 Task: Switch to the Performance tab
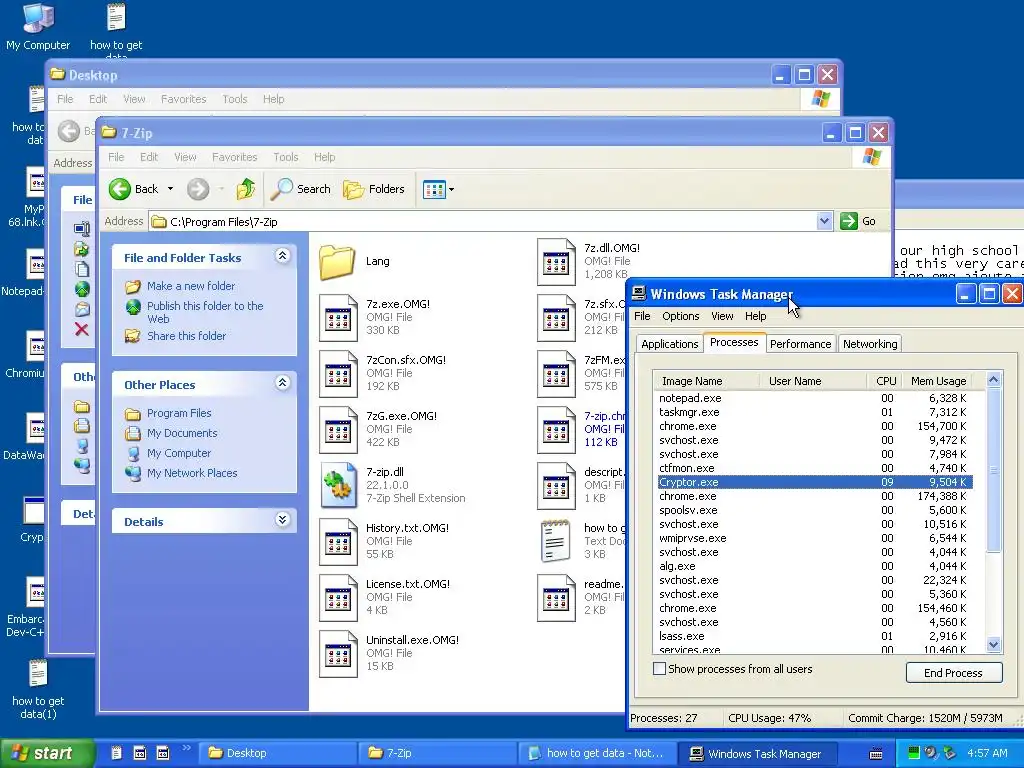(x=800, y=344)
